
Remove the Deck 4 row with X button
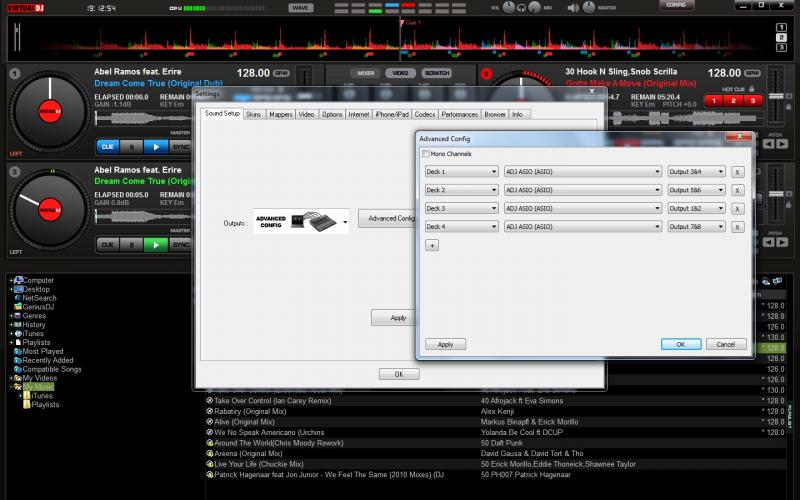[737, 227]
